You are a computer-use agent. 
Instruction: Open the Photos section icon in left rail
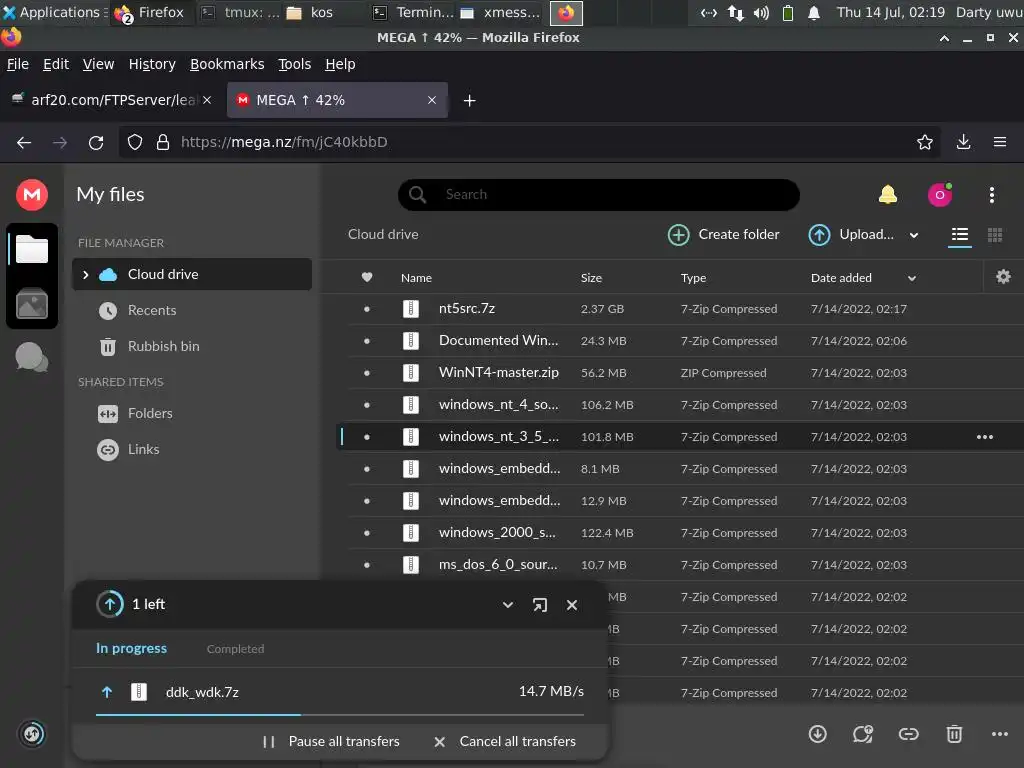tap(31, 304)
